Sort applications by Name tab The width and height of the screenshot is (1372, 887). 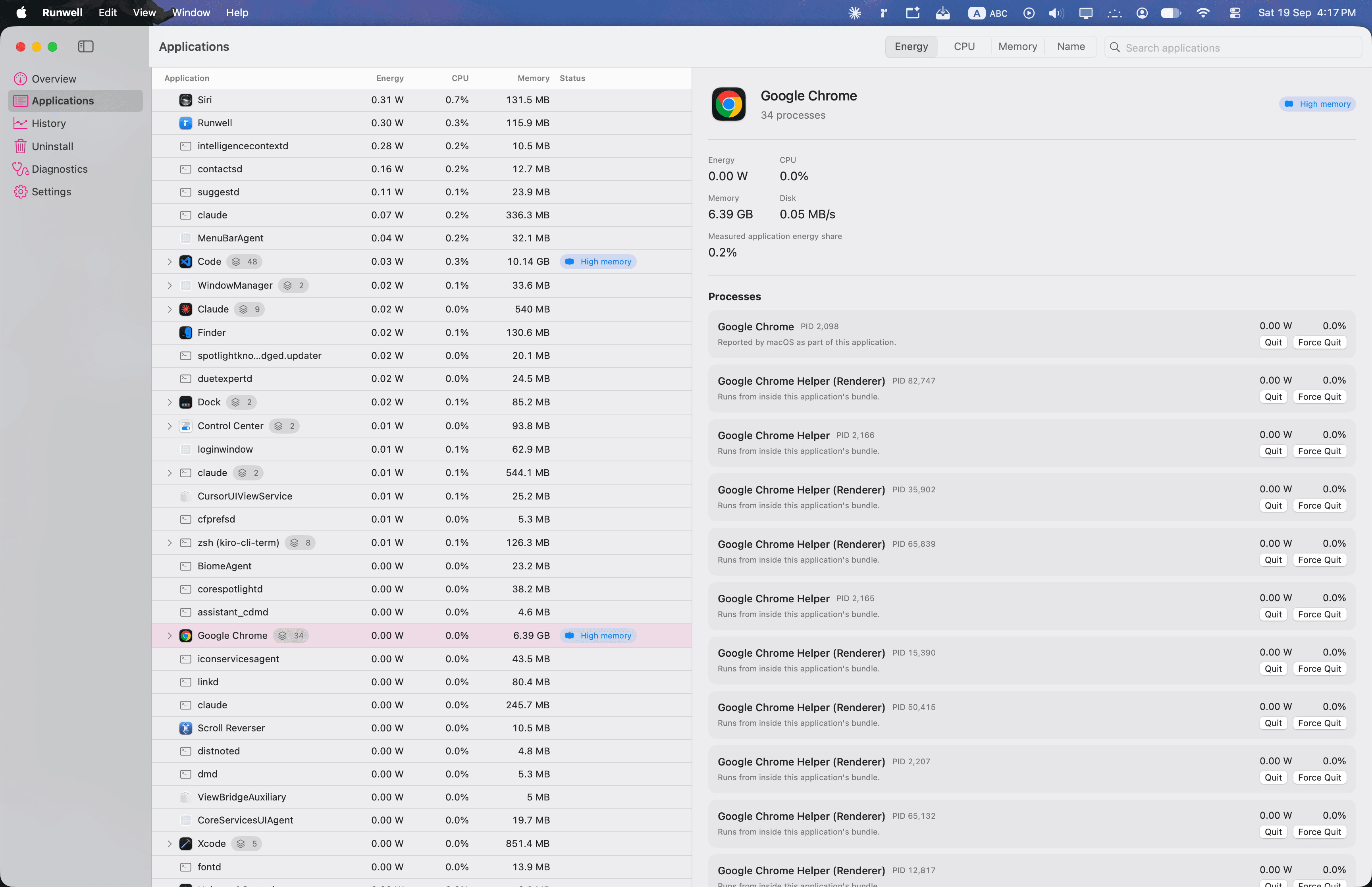[x=1070, y=47]
